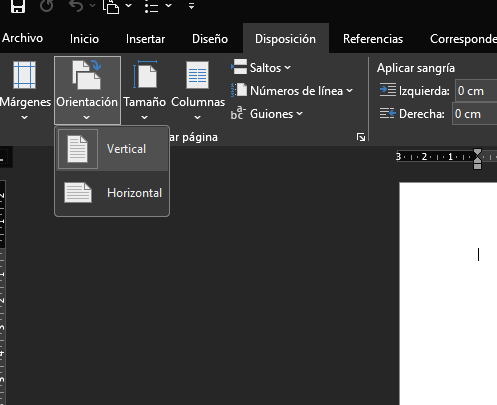The width and height of the screenshot is (497, 405).
Task: Click the Izquierda indent input field
Action: (x=476, y=91)
